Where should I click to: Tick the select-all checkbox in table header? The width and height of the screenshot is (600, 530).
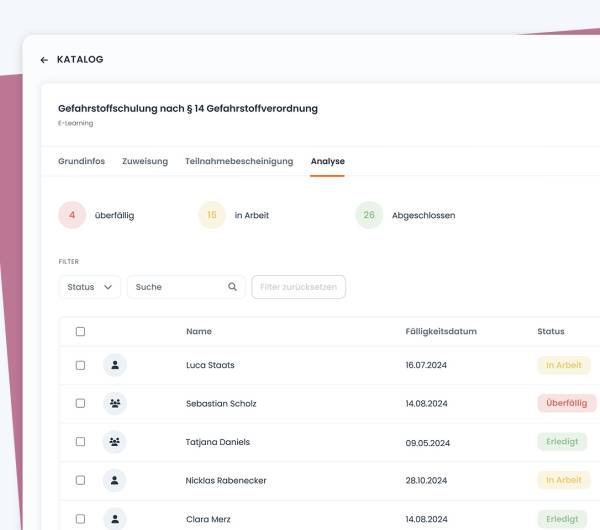[80, 331]
